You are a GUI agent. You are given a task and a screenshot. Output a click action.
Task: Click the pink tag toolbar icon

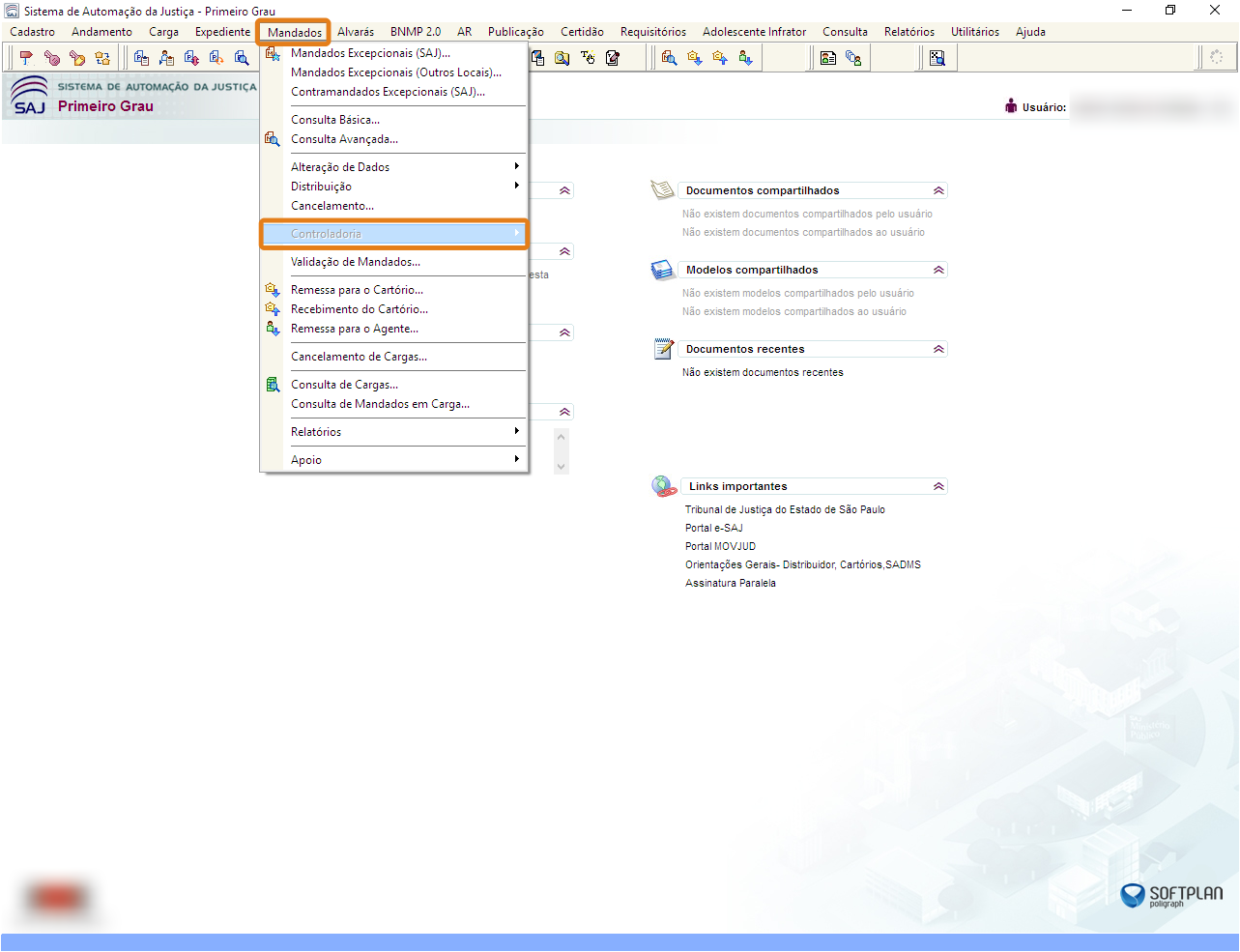[x=52, y=58]
